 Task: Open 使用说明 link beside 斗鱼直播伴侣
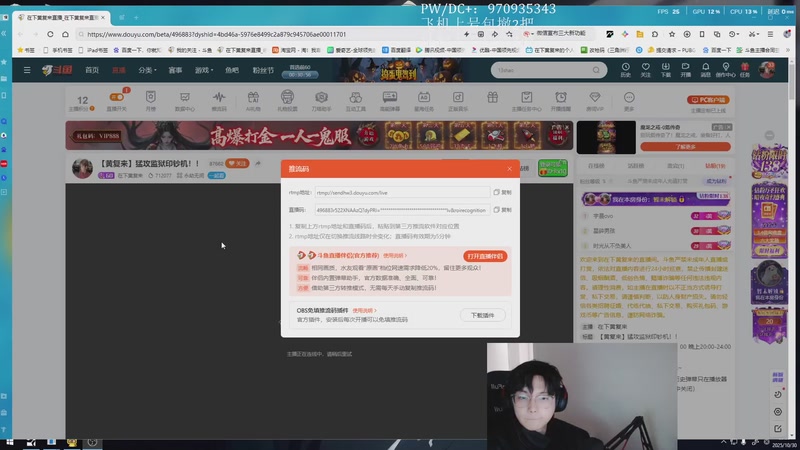394,256
